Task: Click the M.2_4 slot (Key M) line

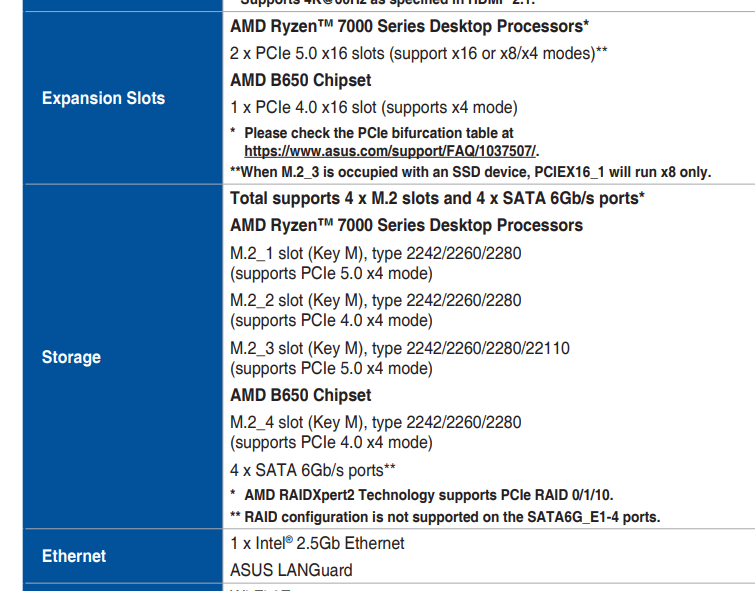Action: point(375,422)
